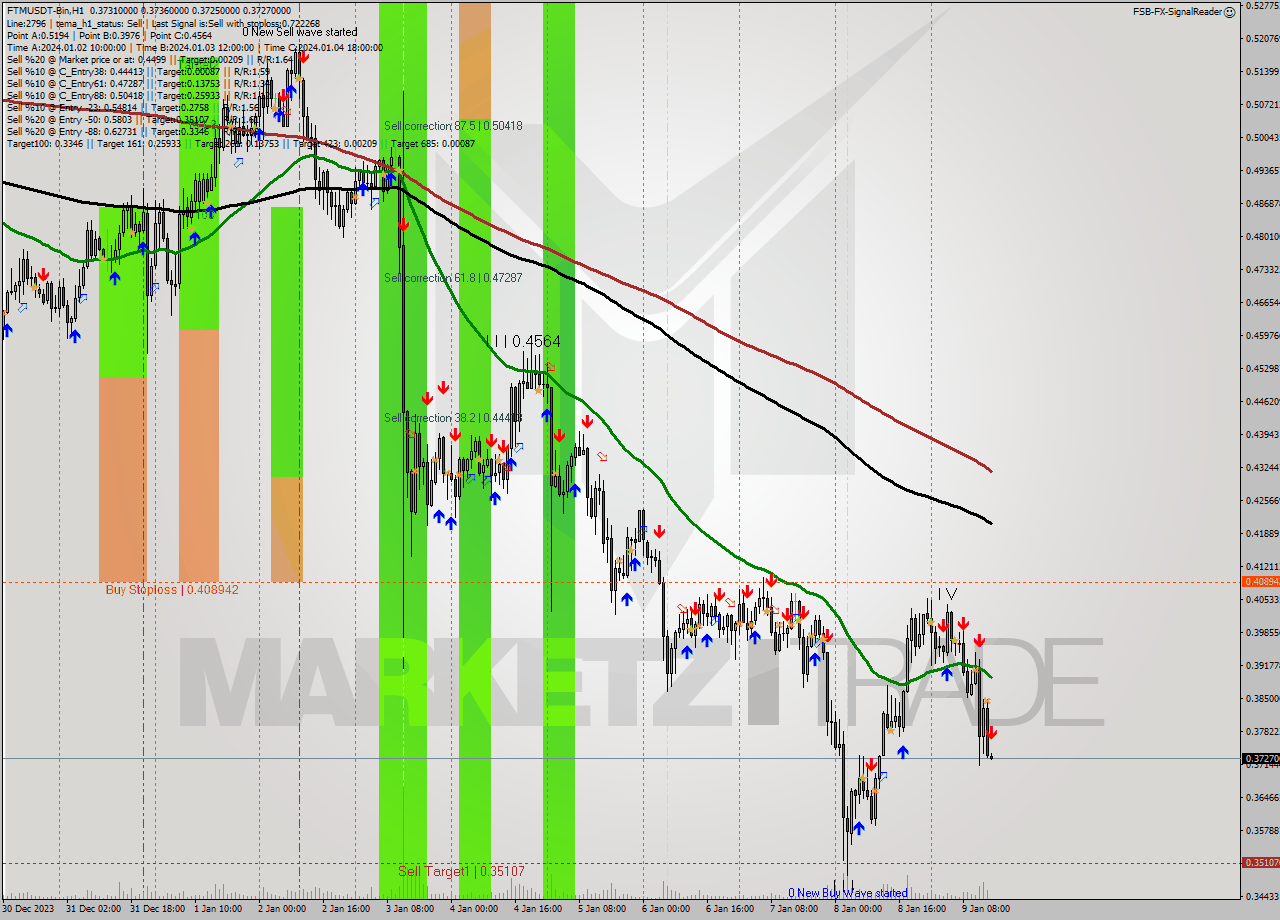Screen dimensions: 1280x920
Task: Click the '0 New Buy Wave started' text
Action: point(848,893)
